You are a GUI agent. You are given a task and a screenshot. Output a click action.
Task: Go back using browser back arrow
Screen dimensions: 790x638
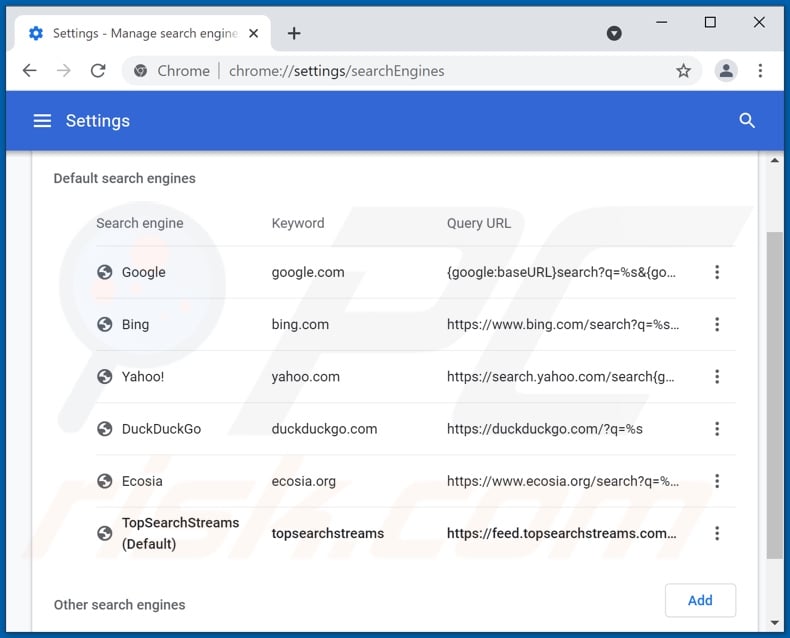30,71
